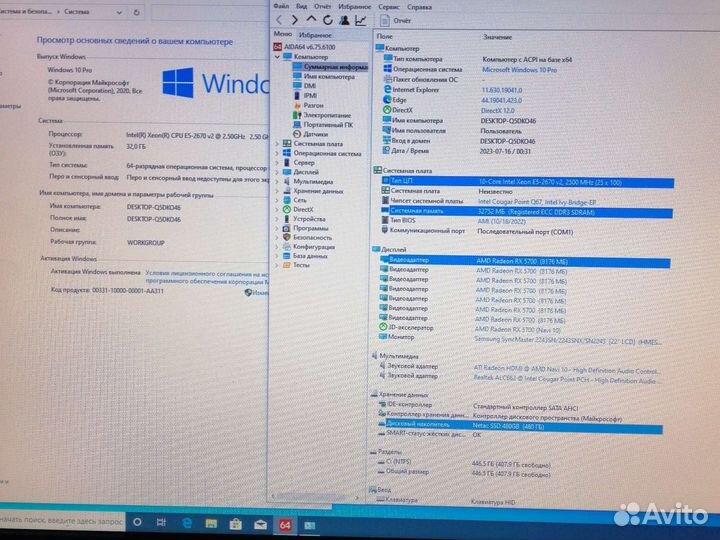Click the taskbar search box
Image resolution: width=720 pixels, height=540 pixels.
[x=63, y=521]
